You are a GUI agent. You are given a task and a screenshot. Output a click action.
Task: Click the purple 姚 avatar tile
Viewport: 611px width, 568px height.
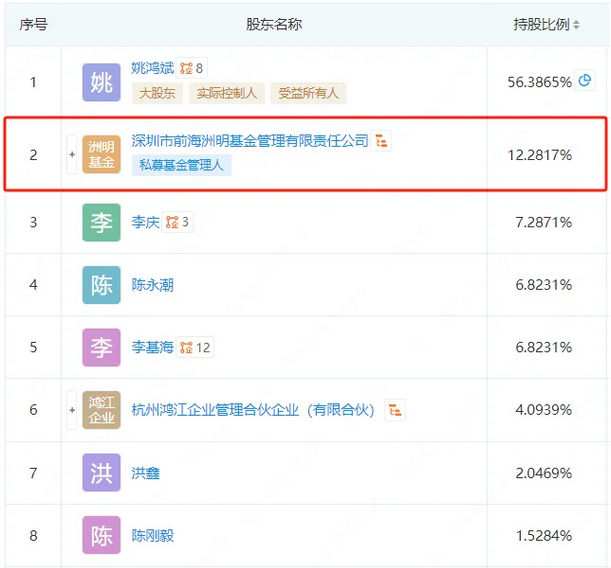pyautogui.click(x=101, y=82)
